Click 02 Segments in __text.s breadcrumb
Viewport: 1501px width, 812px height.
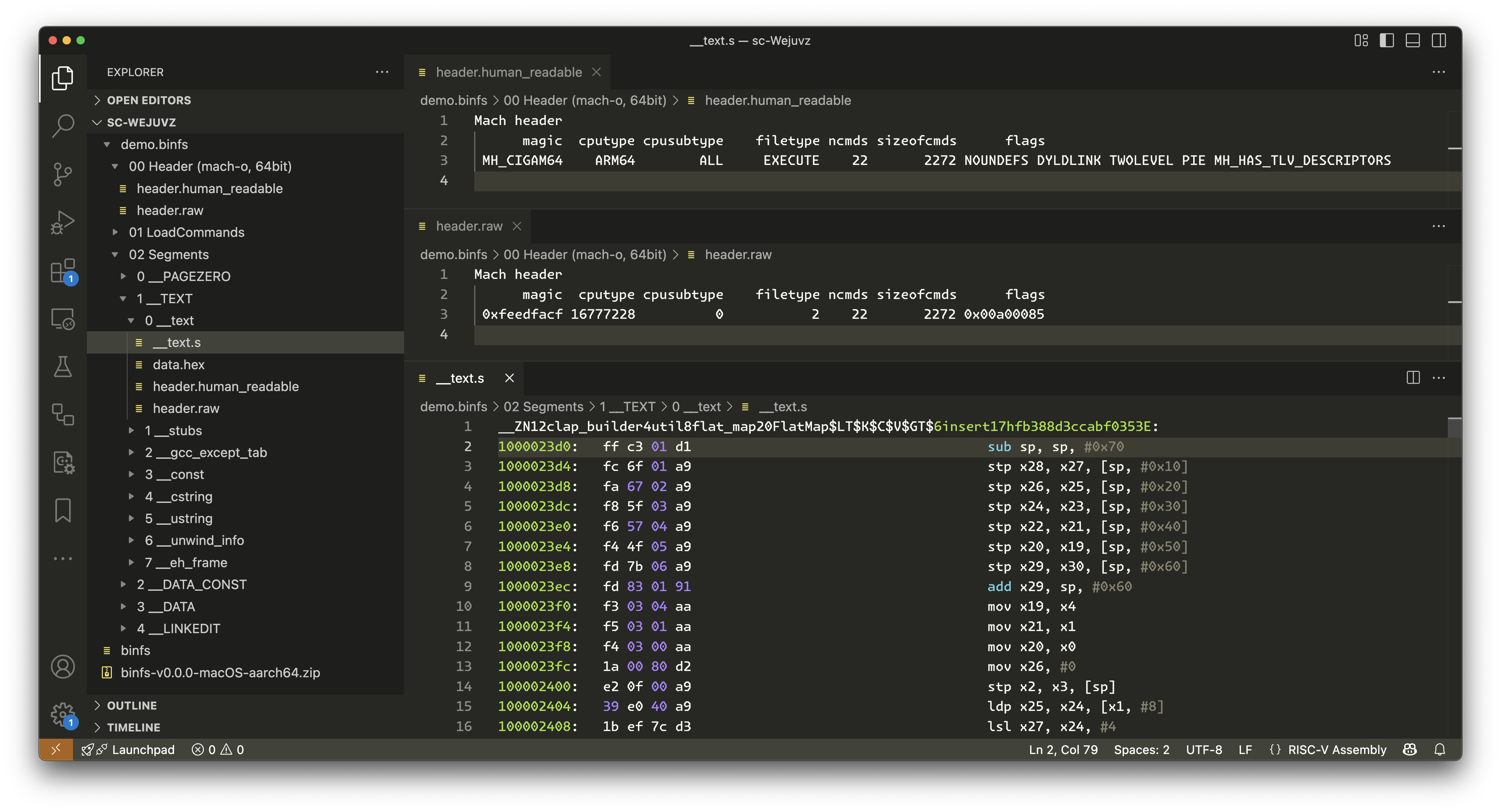click(x=543, y=407)
